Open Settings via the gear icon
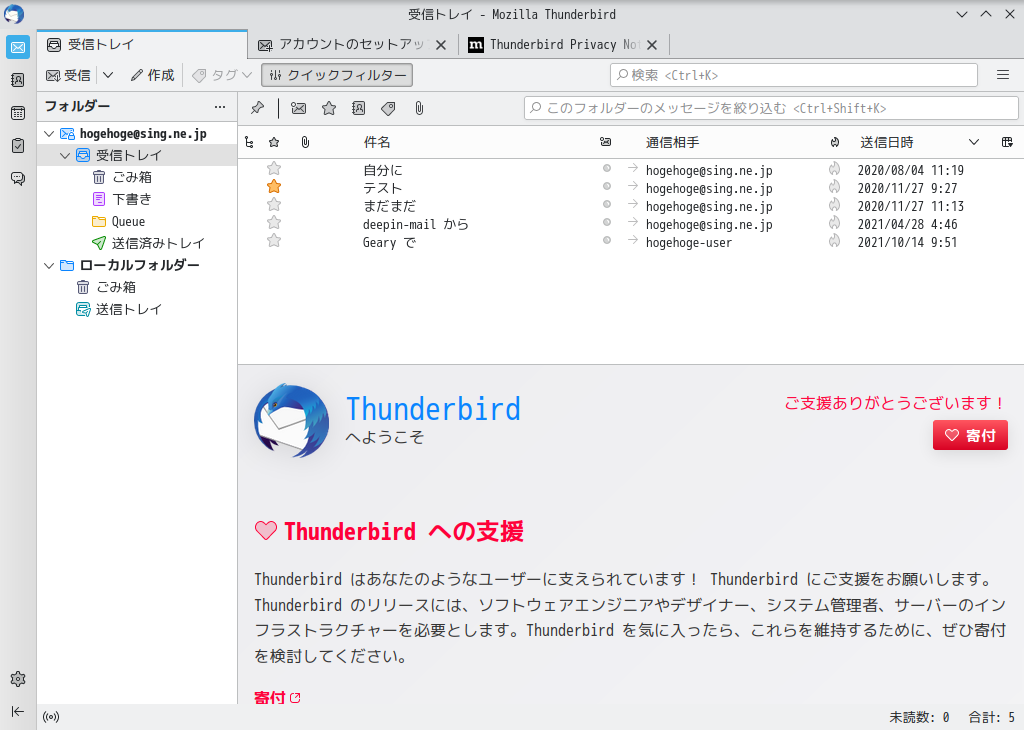This screenshot has width=1024, height=730. click(18, 679)
